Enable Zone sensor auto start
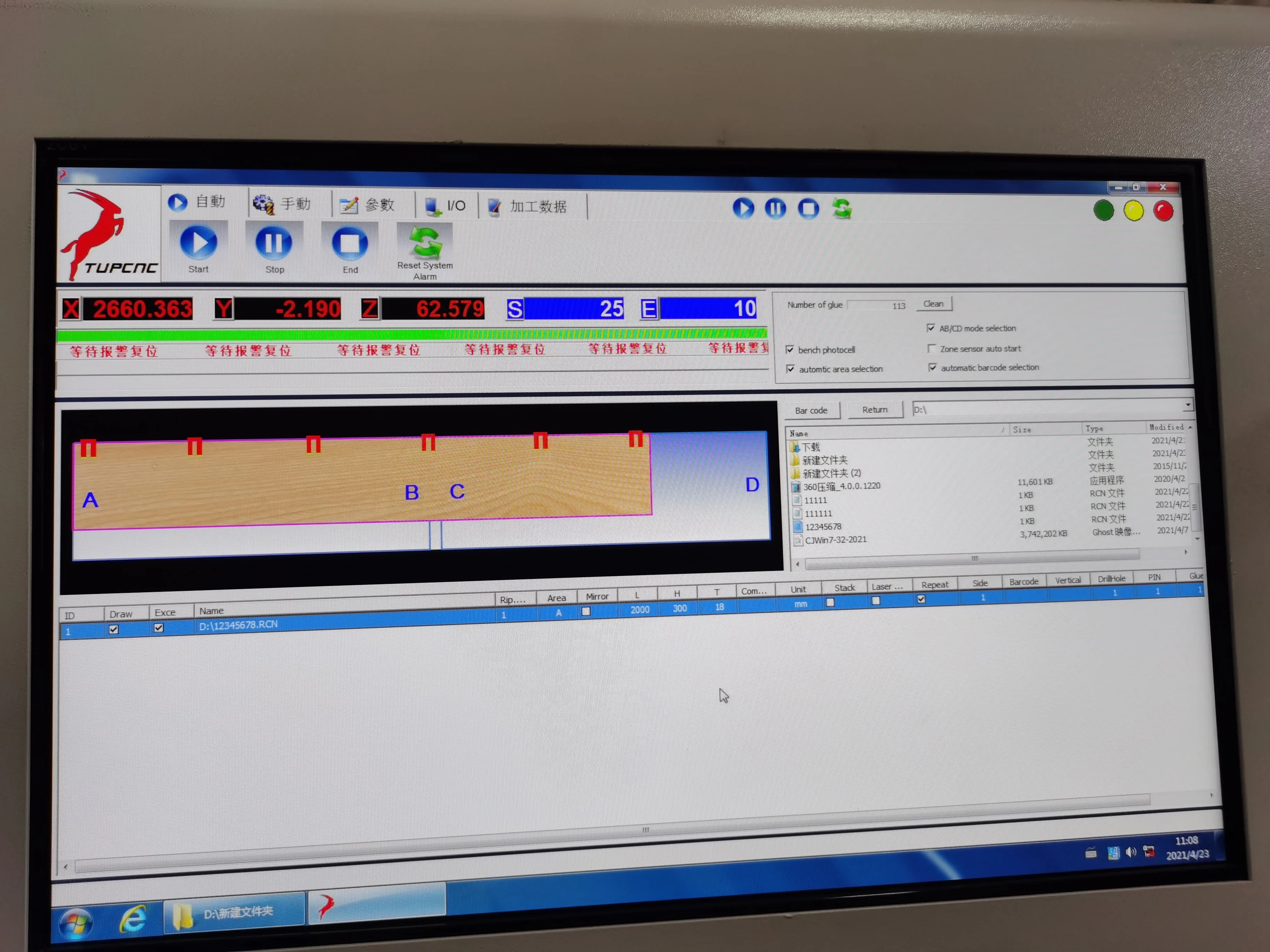 (931, 348)
